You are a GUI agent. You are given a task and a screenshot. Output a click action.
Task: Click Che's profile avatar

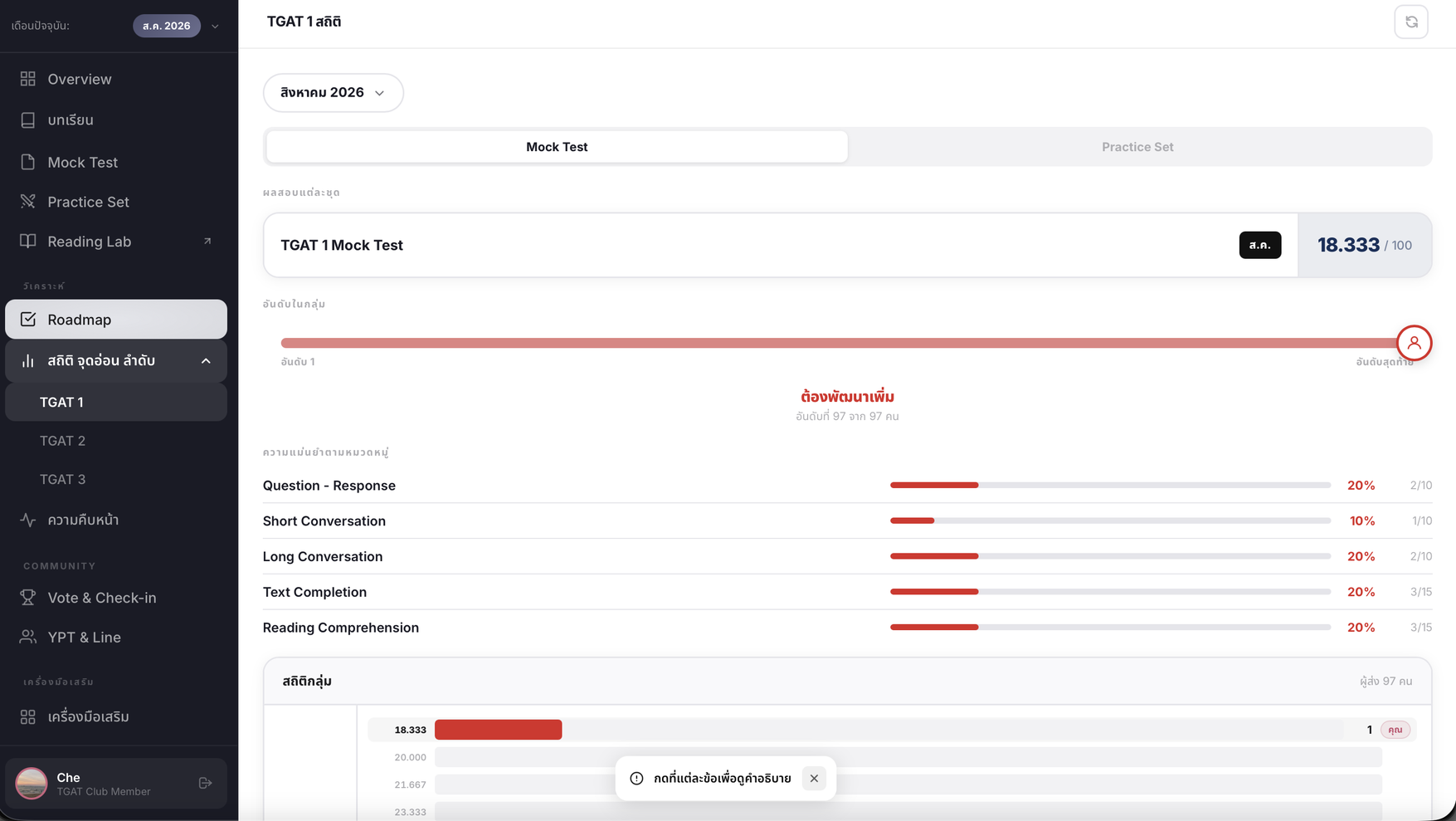[x=32, y=783]
